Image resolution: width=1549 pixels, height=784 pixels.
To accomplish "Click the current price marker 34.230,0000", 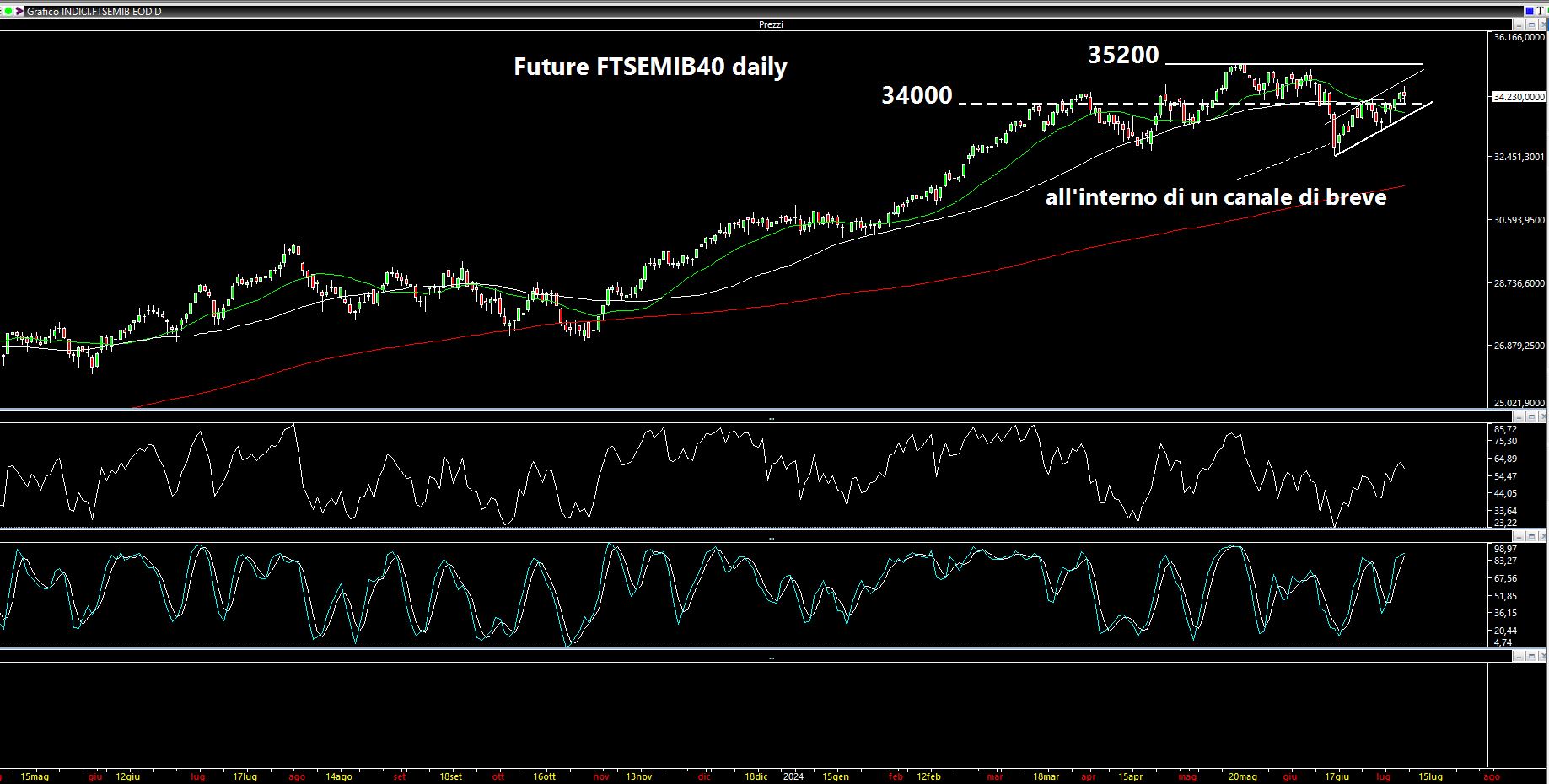I will click(1519, 97).
